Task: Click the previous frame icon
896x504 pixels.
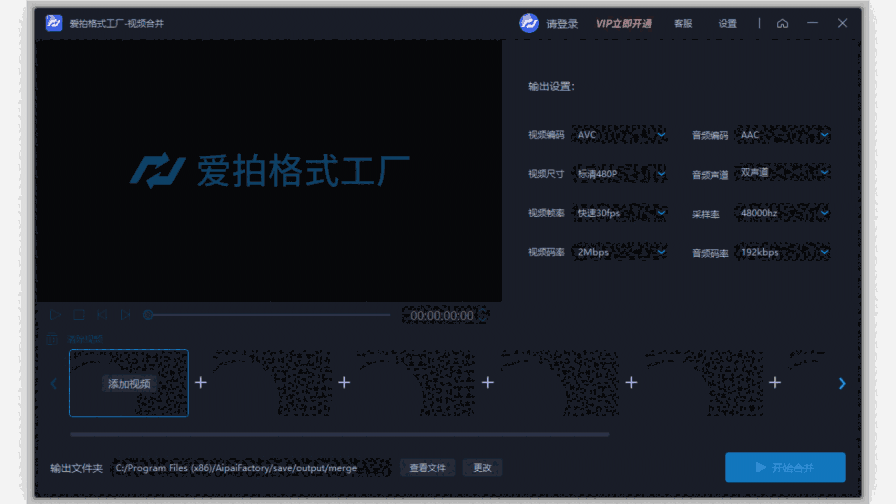Action: pos(102,315)
